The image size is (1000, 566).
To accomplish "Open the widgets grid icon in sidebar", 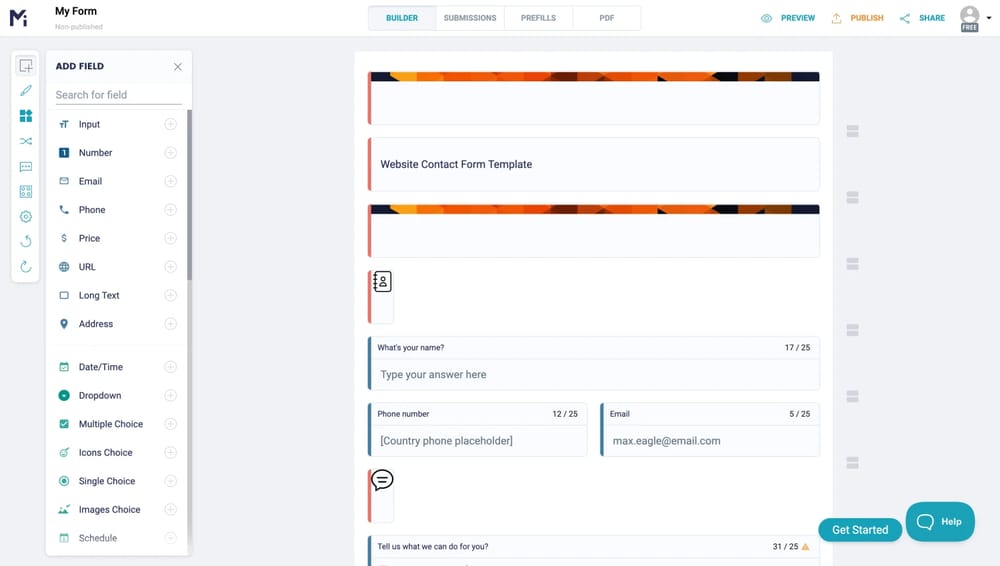I will tap(26, 116).
